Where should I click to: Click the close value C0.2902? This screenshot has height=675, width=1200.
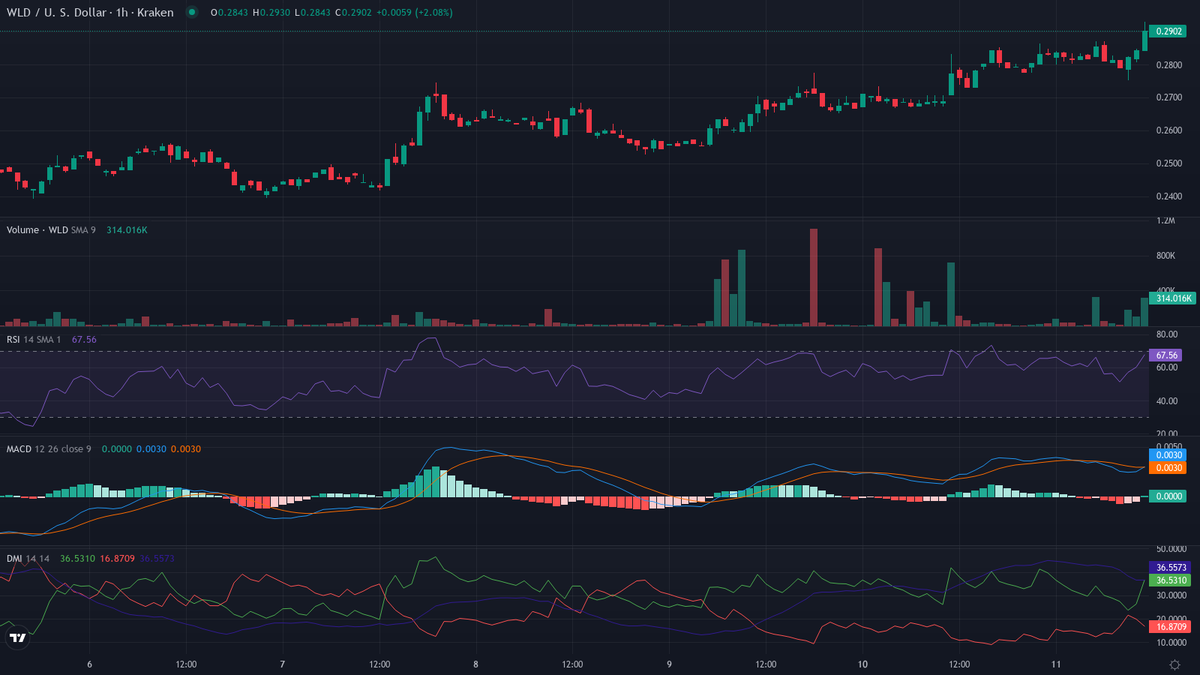(x=353, y=12)
